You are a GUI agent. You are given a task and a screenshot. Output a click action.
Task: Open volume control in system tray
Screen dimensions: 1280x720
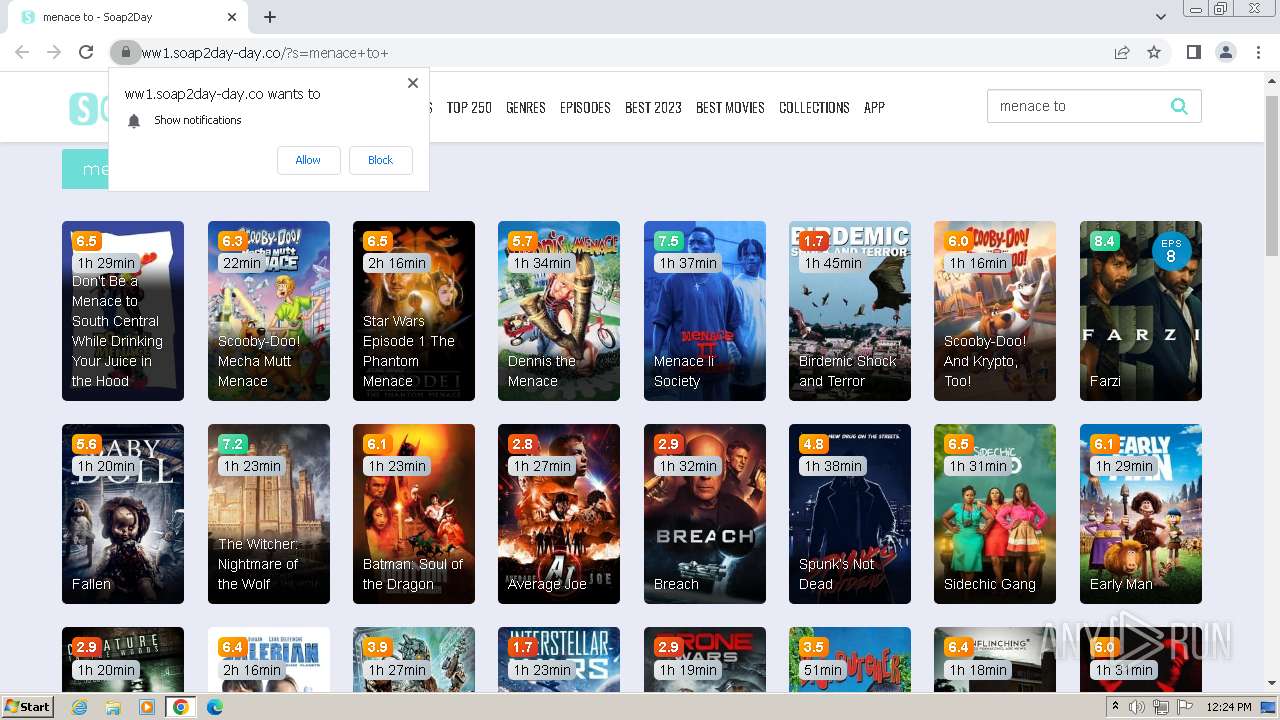click(x=1137, y=707)
